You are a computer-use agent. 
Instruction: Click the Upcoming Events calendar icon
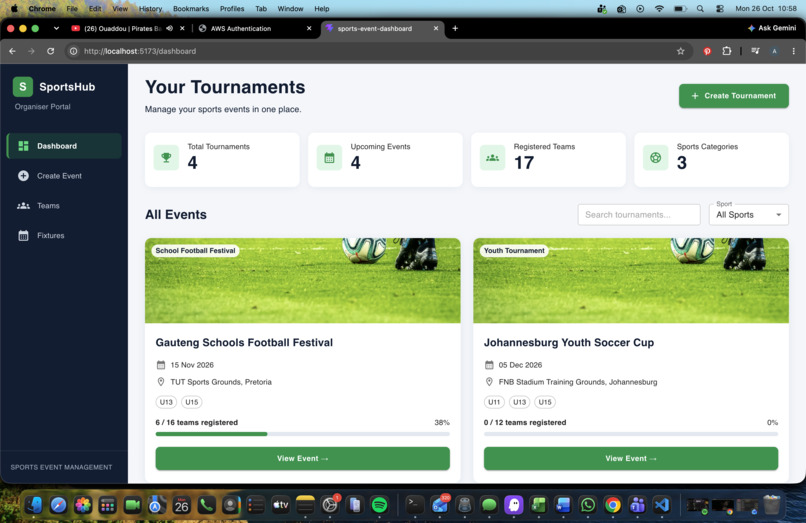coord(329,157)
